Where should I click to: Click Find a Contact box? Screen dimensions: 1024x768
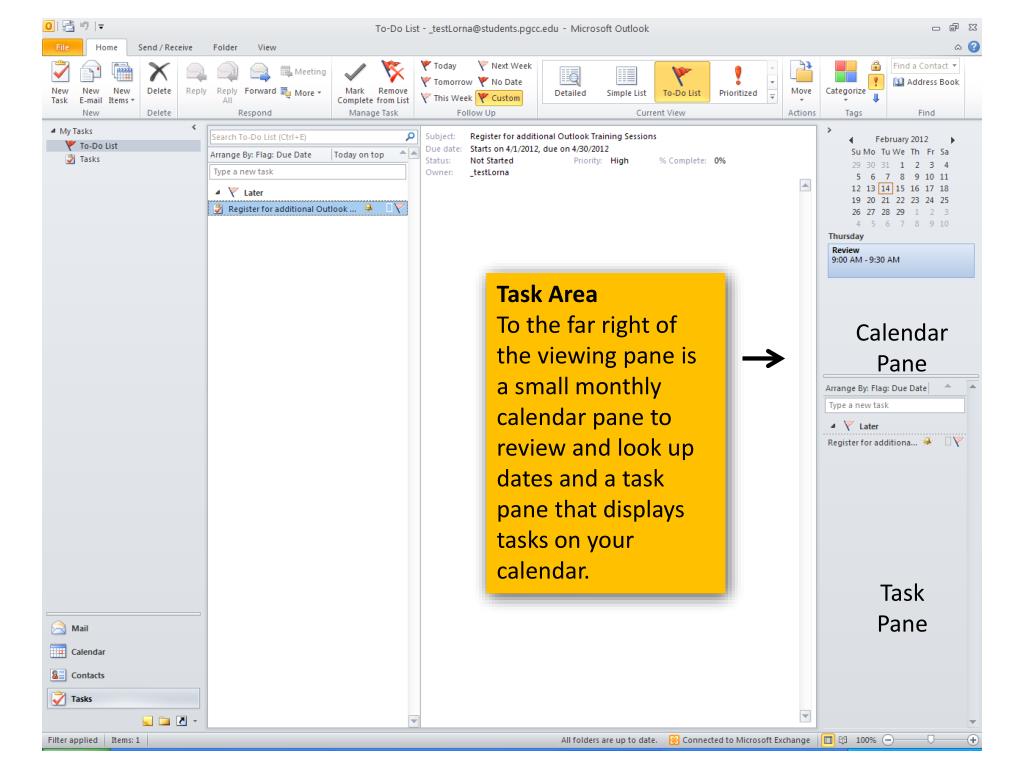click(x=925, y=66)
